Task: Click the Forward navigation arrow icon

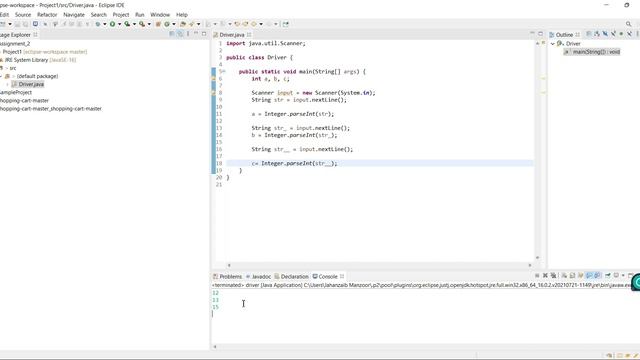Action: [x=269, y=24]
